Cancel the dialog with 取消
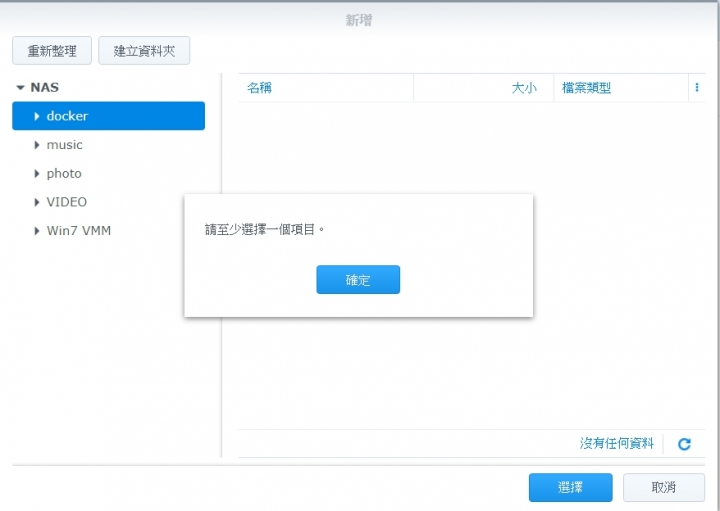Image resolution: width=720 pixels, height=511 pixels. [x=664, y=487]
